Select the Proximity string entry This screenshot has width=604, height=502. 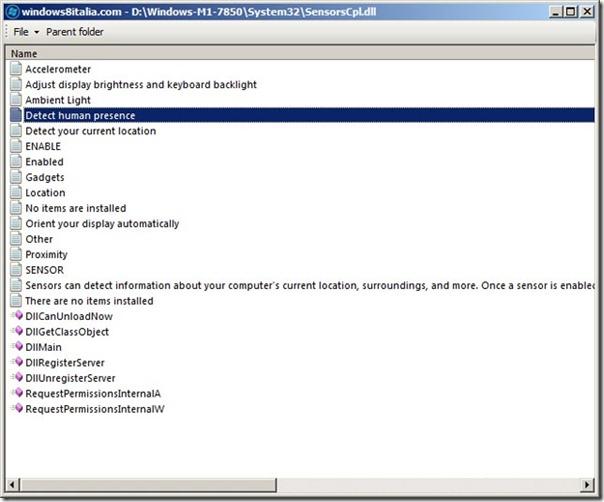pyautogui.click(x=46, y=255)
